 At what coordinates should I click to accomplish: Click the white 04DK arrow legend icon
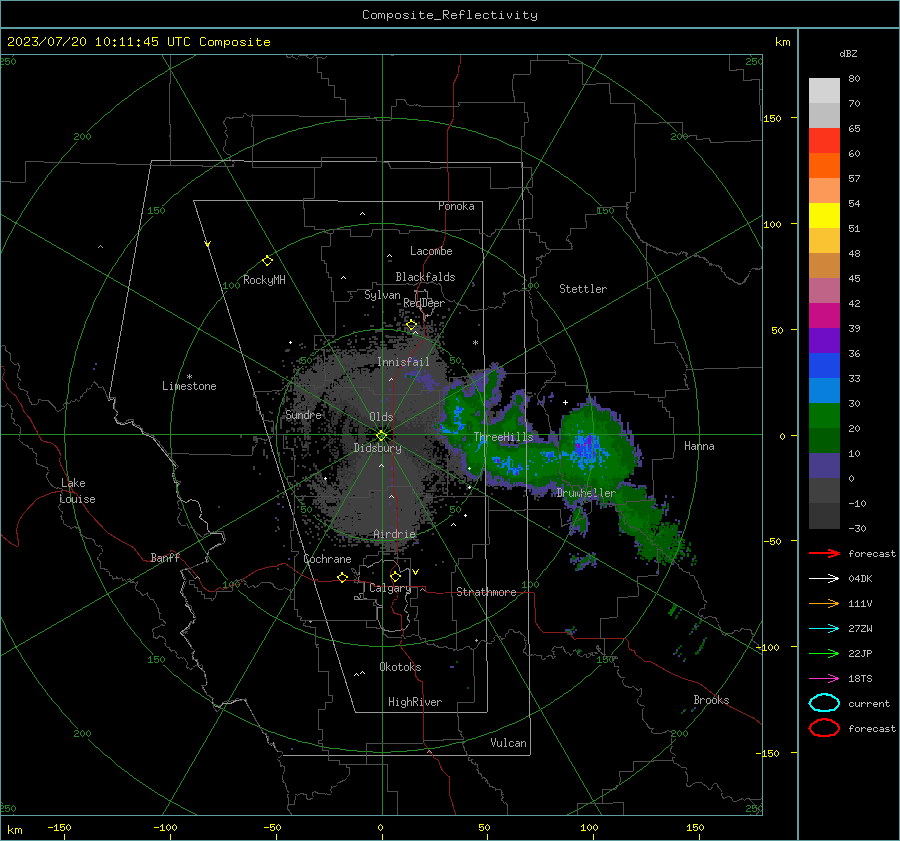(824, 579)
